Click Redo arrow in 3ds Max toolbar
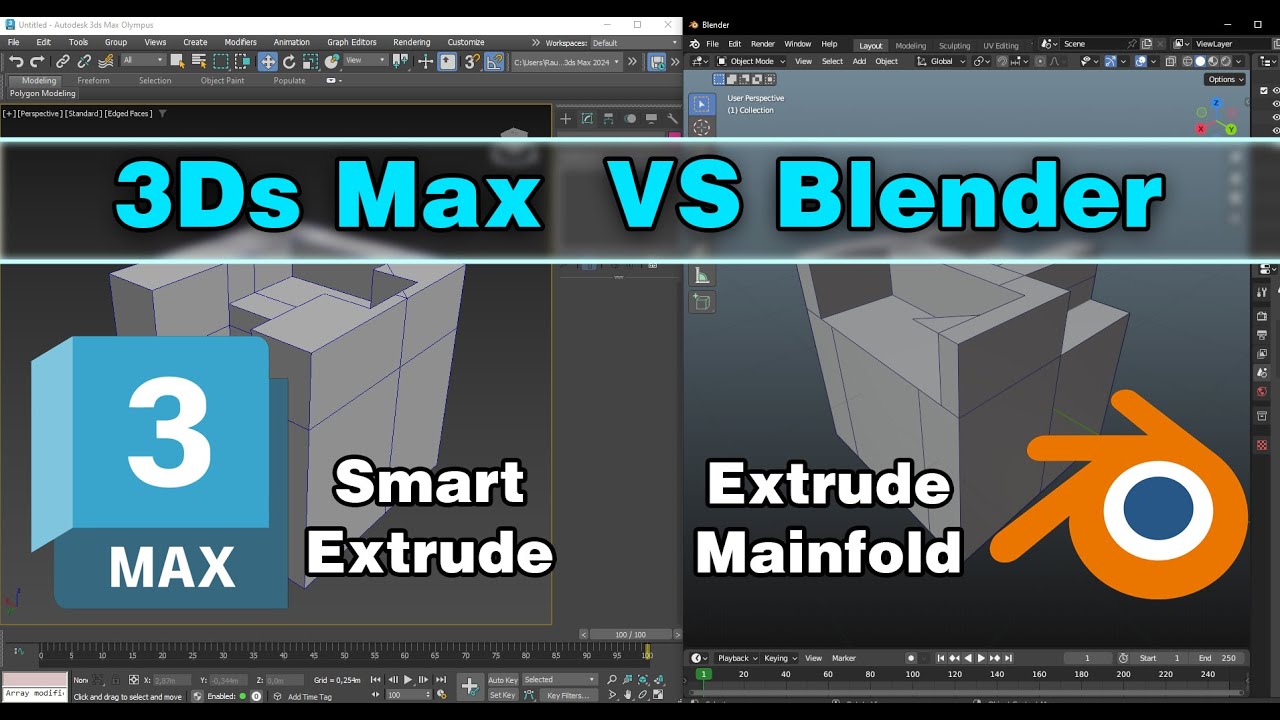 pyautogui.click(x=37, y=62)
